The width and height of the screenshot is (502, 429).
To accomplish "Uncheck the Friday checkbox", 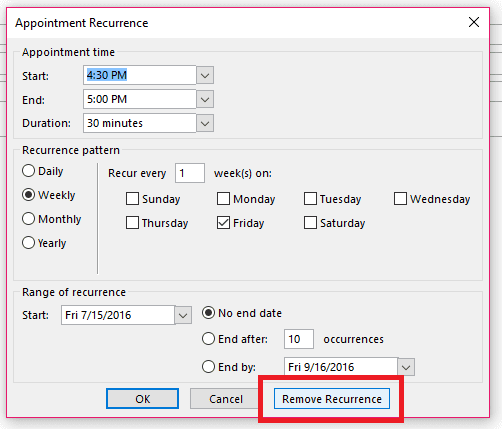I will point(223,223).
